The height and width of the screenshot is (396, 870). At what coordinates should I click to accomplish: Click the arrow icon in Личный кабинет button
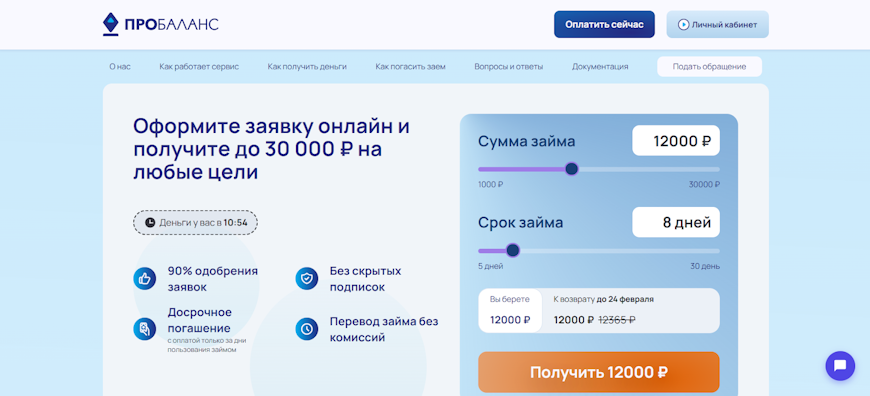[x=684, y=24]
